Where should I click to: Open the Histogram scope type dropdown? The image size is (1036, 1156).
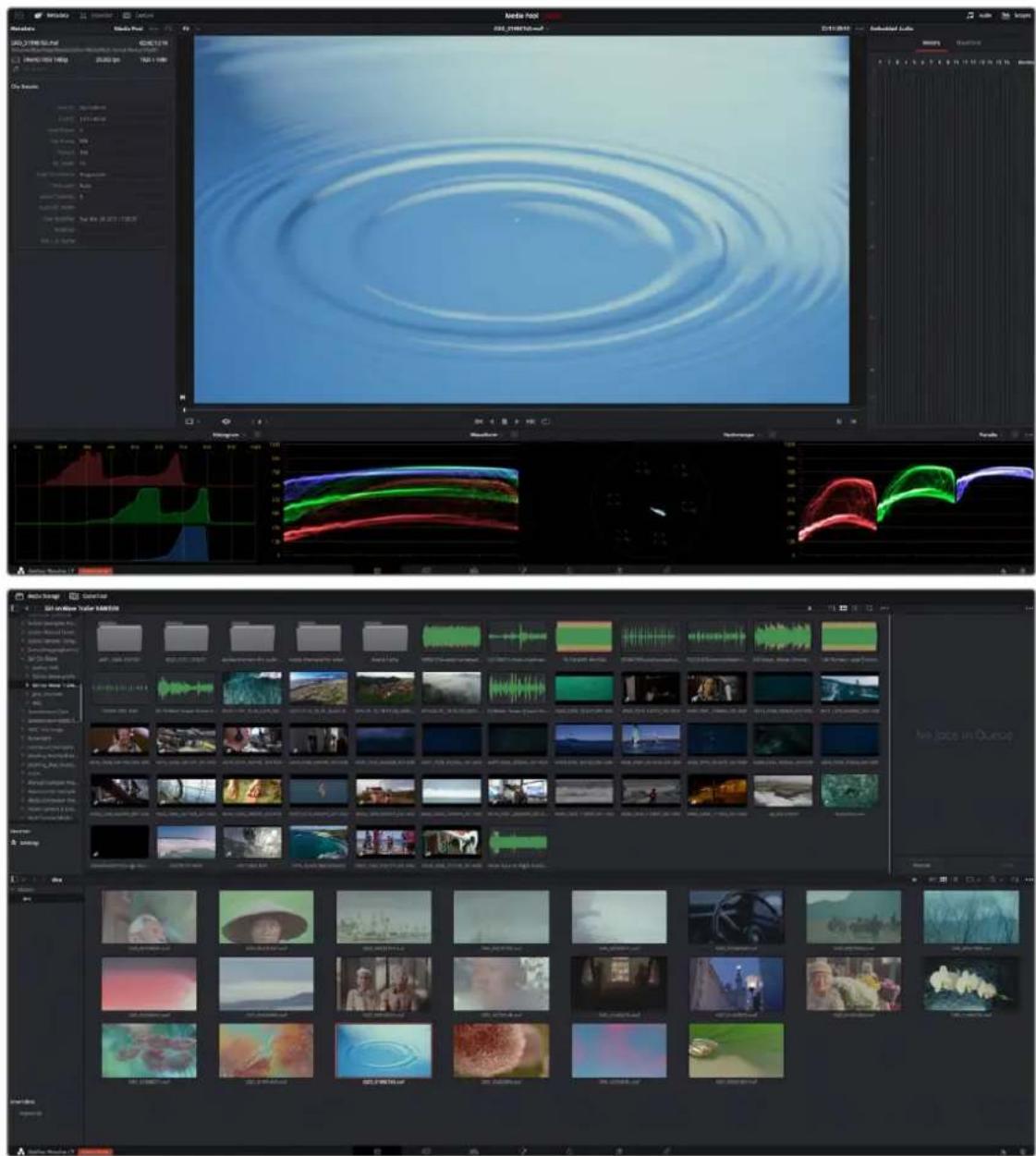[x=229, y=434]
